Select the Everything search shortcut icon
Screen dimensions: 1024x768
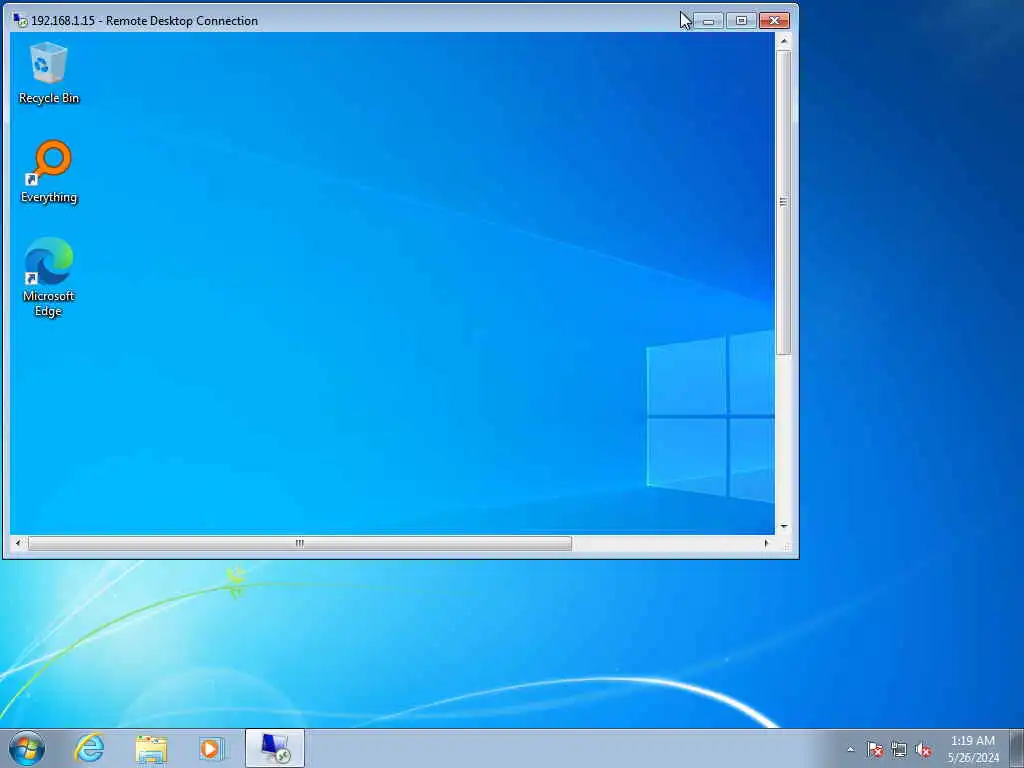[x=48, y=172]
